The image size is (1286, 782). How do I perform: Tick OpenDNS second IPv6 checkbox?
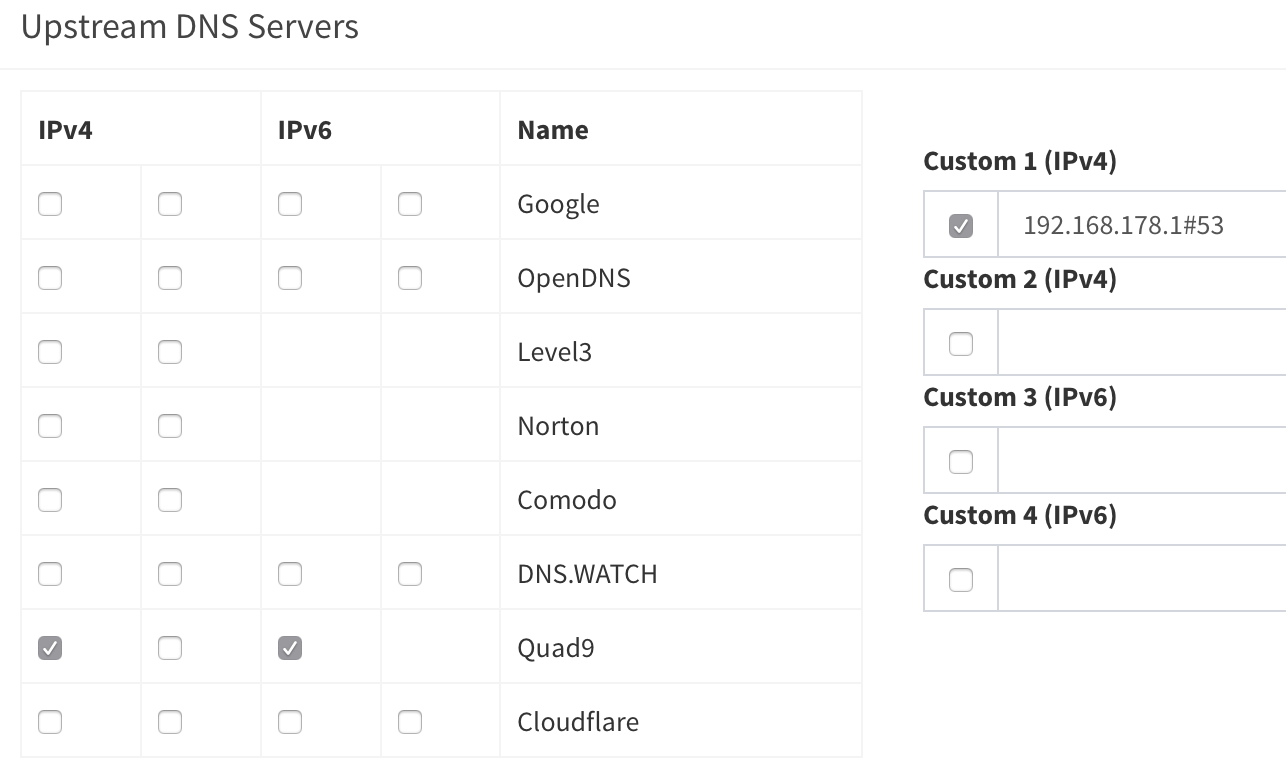[410, 278]
